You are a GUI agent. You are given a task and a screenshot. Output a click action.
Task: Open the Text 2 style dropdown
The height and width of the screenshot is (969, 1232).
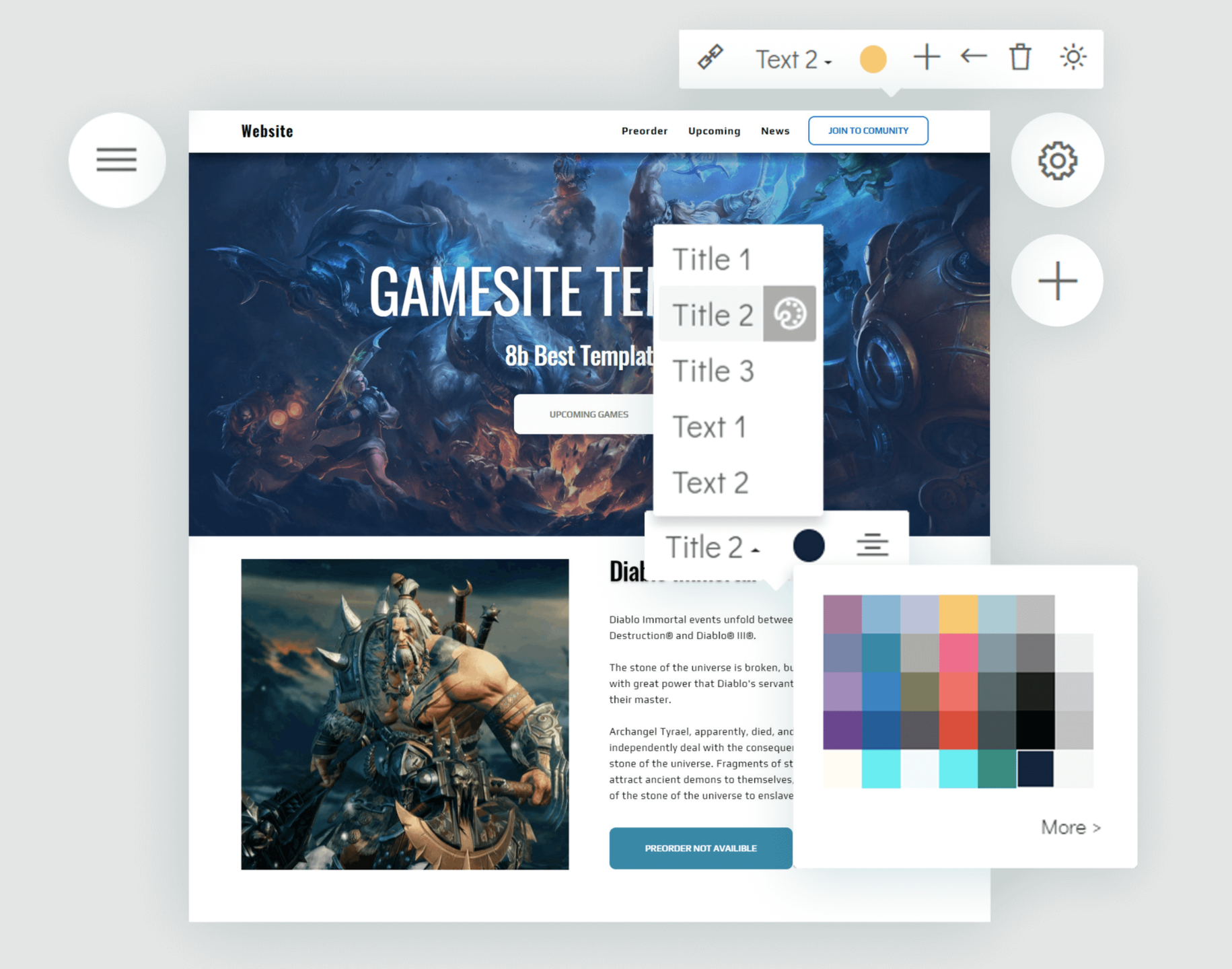pyautogui.click(x=793, y=59)
